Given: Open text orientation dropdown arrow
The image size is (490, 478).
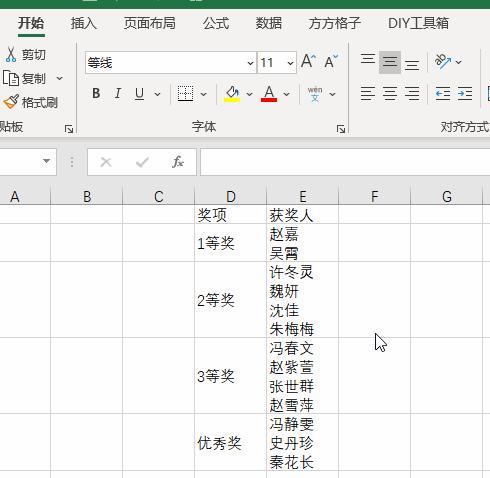Looking at the screenshot, I should [x=459, y=62].
